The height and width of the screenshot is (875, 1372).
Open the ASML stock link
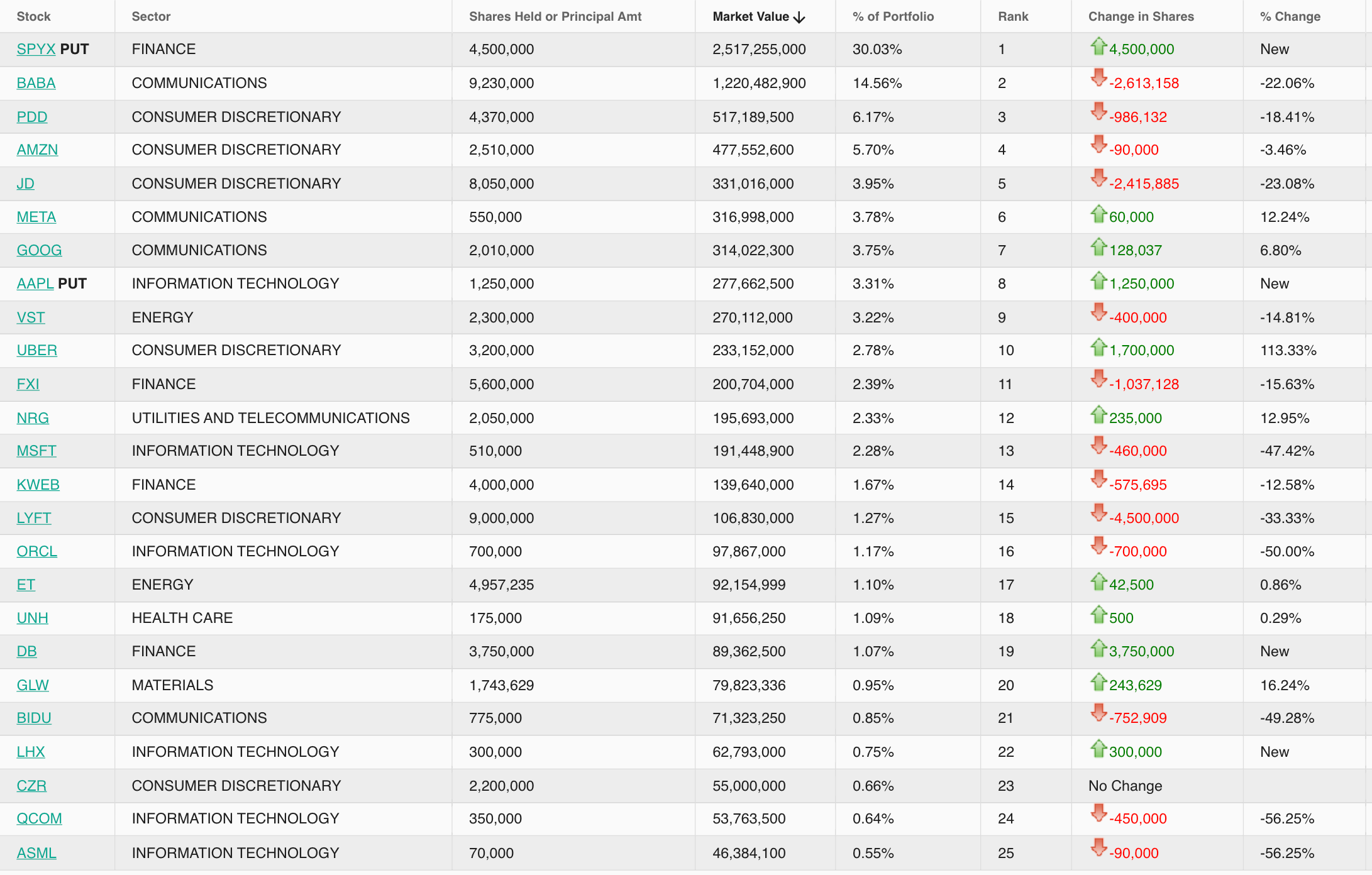point(36,853)
